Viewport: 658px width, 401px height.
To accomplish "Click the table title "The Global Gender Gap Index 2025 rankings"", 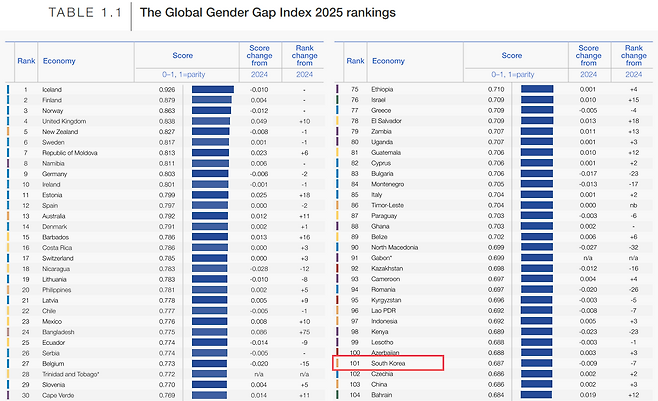I will click(x=268, y=13).
